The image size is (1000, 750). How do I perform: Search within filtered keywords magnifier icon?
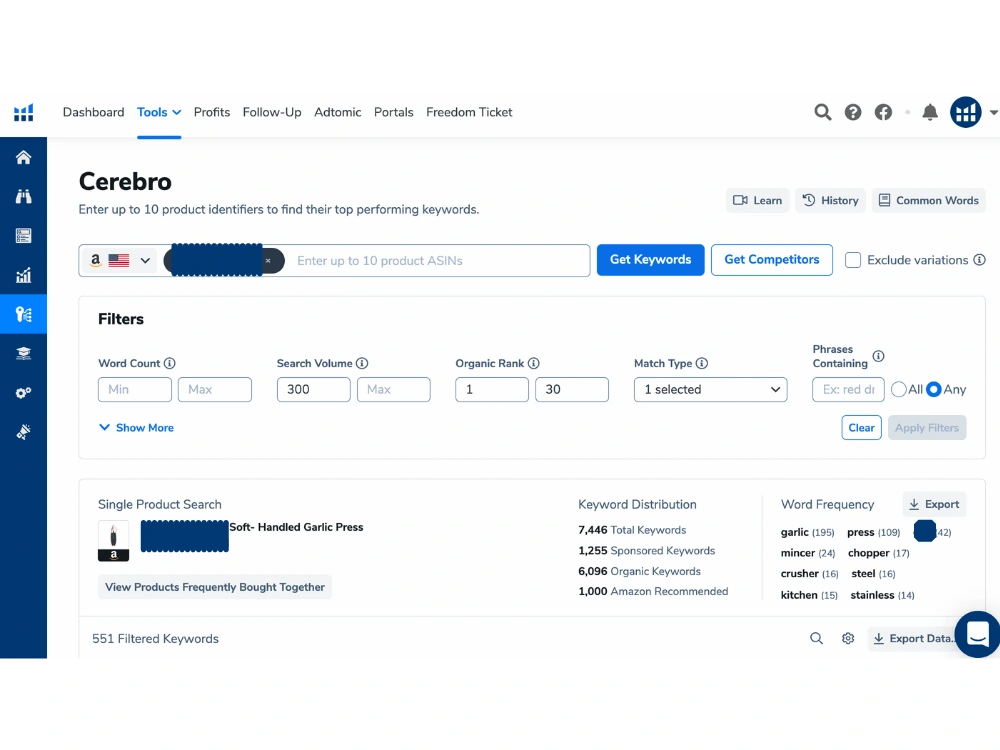point(816,638)
